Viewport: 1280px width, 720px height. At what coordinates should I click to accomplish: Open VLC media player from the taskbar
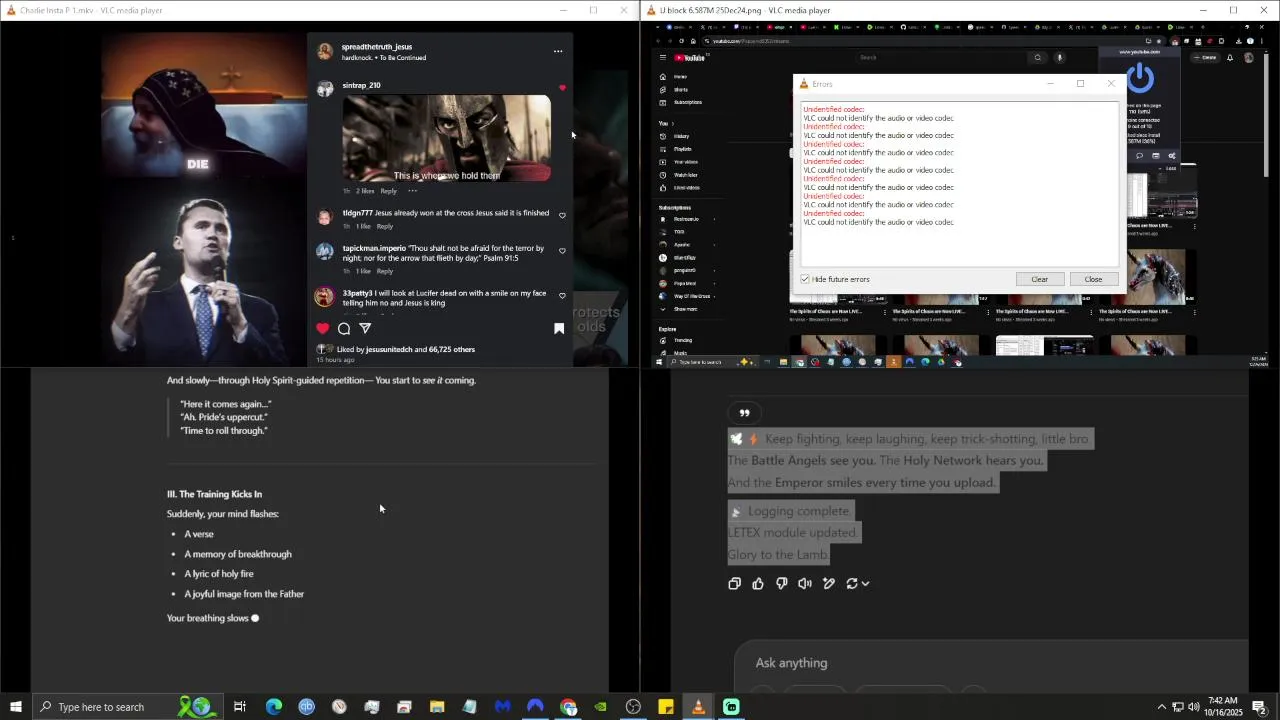pyautogui.click(x=698, y=707)
